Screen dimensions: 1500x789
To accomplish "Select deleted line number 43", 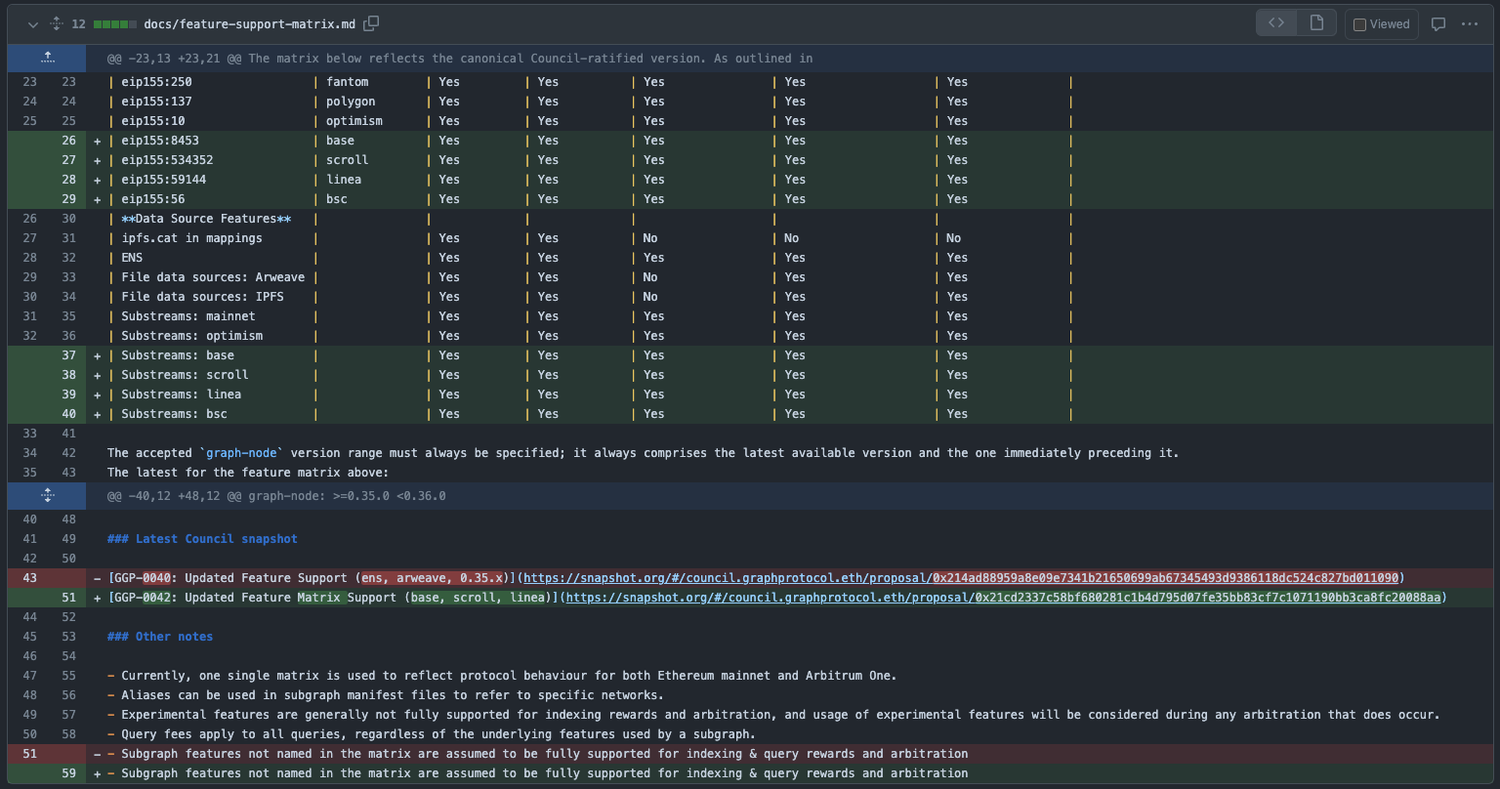I will pos(29,578).
